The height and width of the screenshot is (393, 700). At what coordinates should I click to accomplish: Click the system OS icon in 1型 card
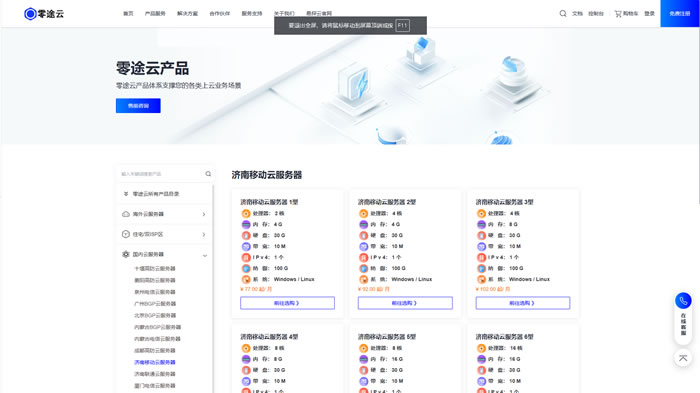pyautogui.click(x=246, y=279)
